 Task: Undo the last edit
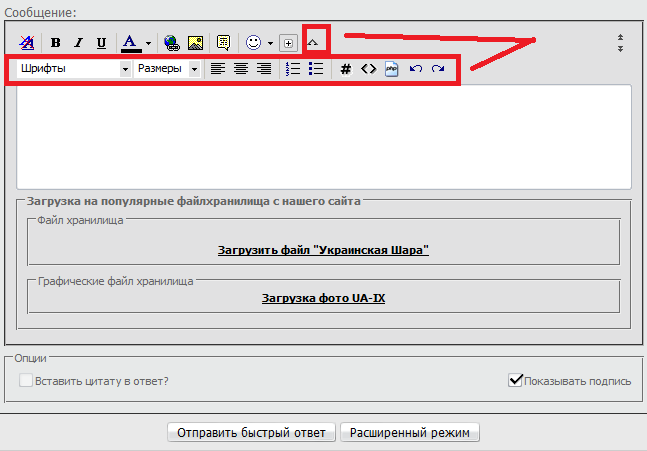coord(416,68)
